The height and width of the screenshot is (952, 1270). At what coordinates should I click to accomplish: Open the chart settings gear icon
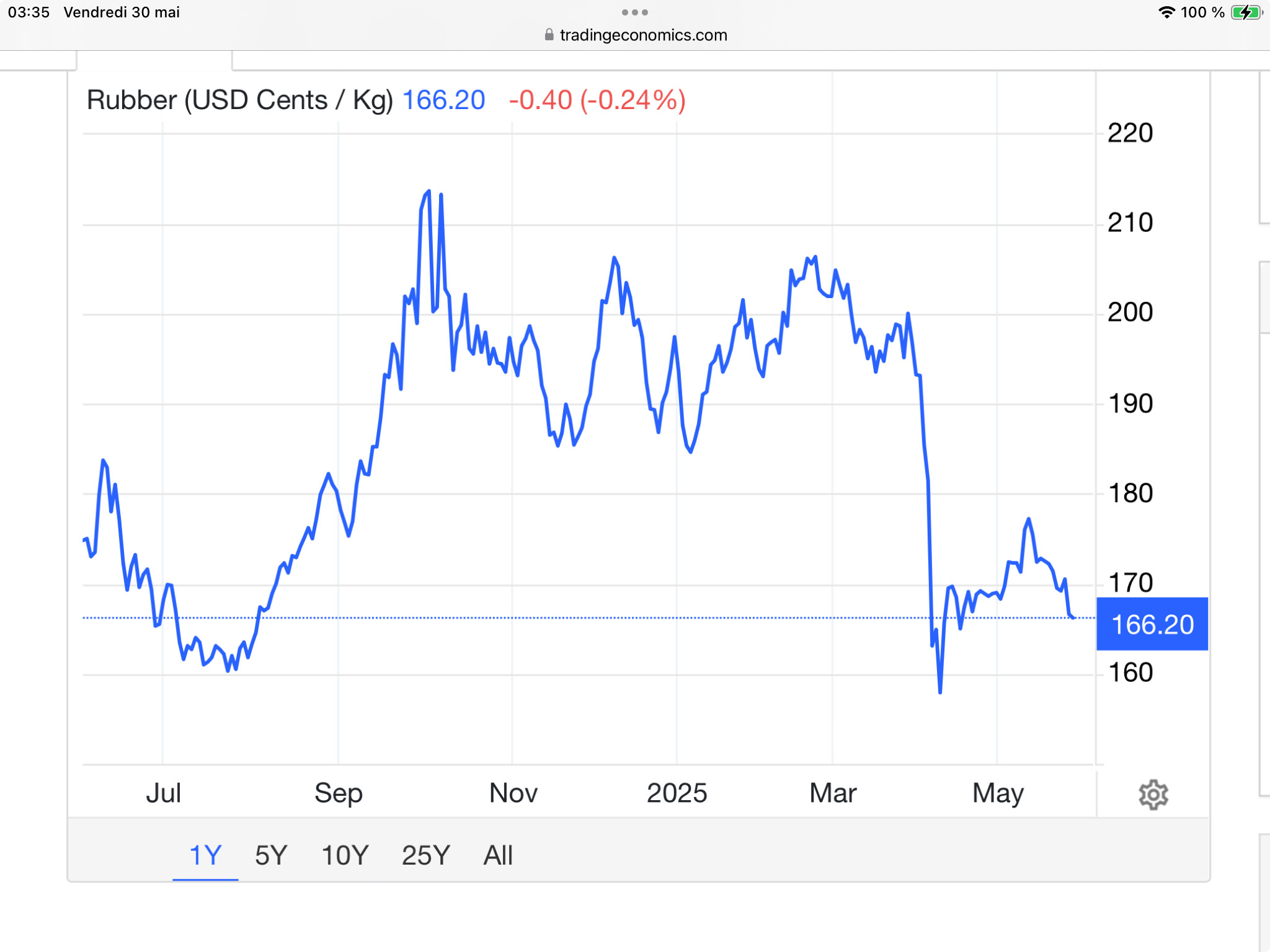click(x=1153, y=794)
